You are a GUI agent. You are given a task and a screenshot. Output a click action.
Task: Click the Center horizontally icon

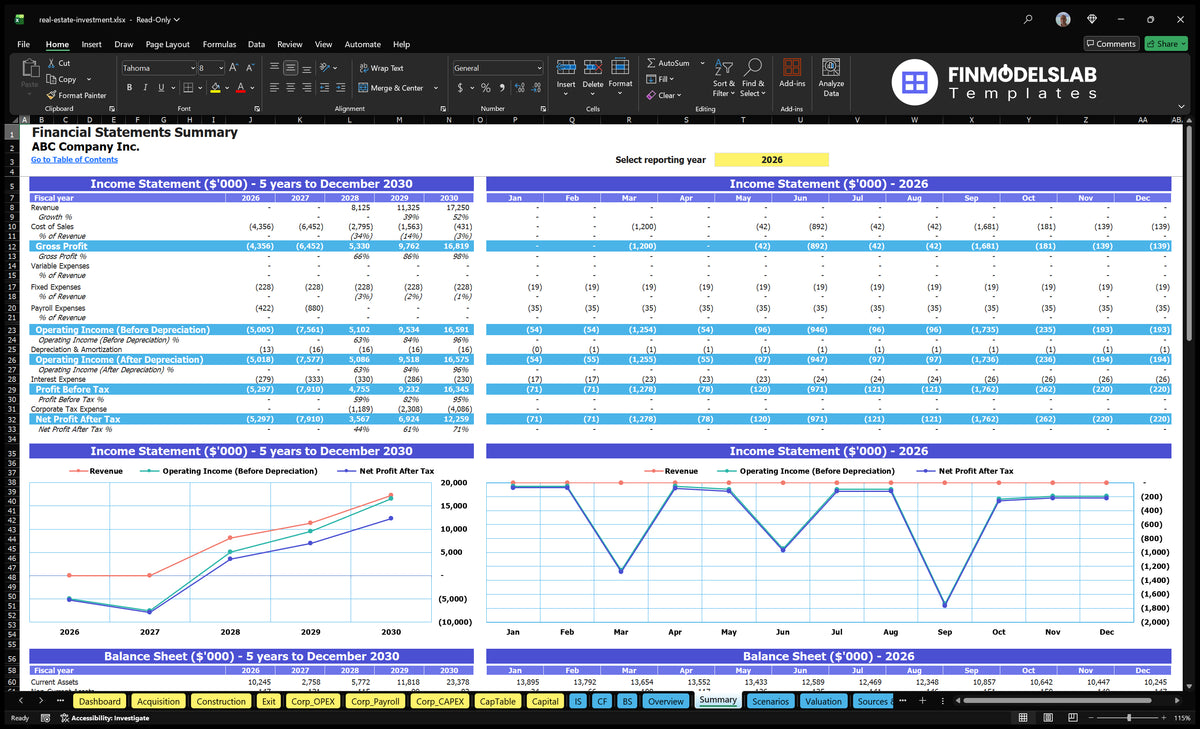291,87
